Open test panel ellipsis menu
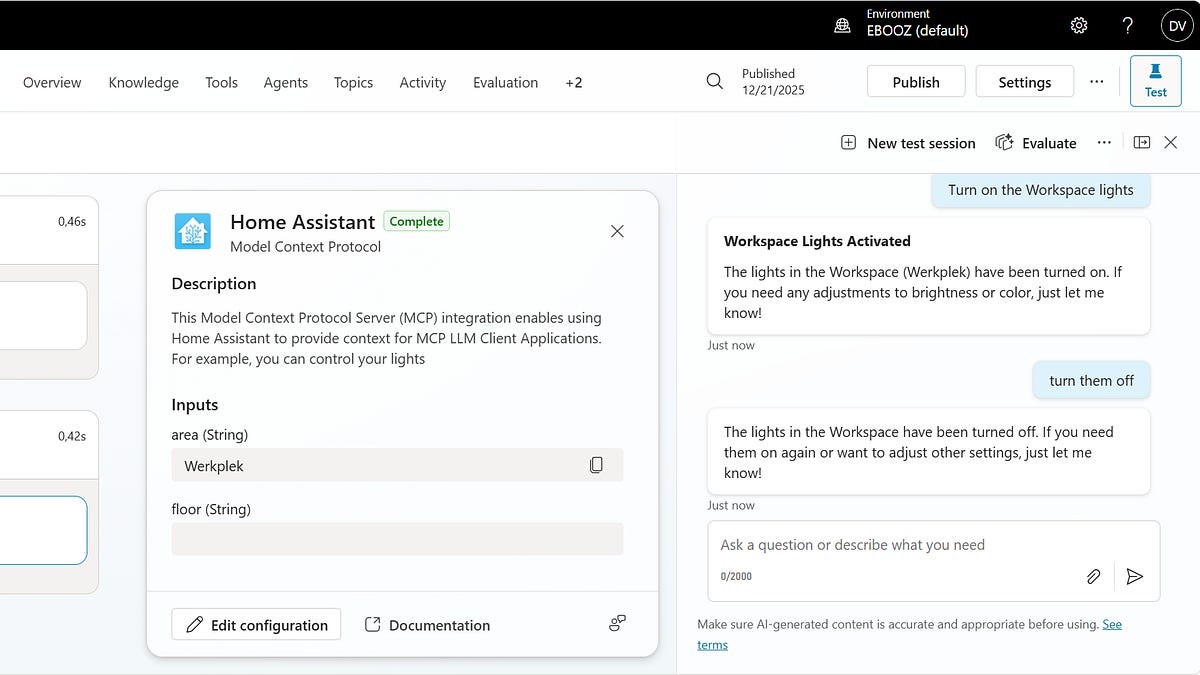 1104,143
